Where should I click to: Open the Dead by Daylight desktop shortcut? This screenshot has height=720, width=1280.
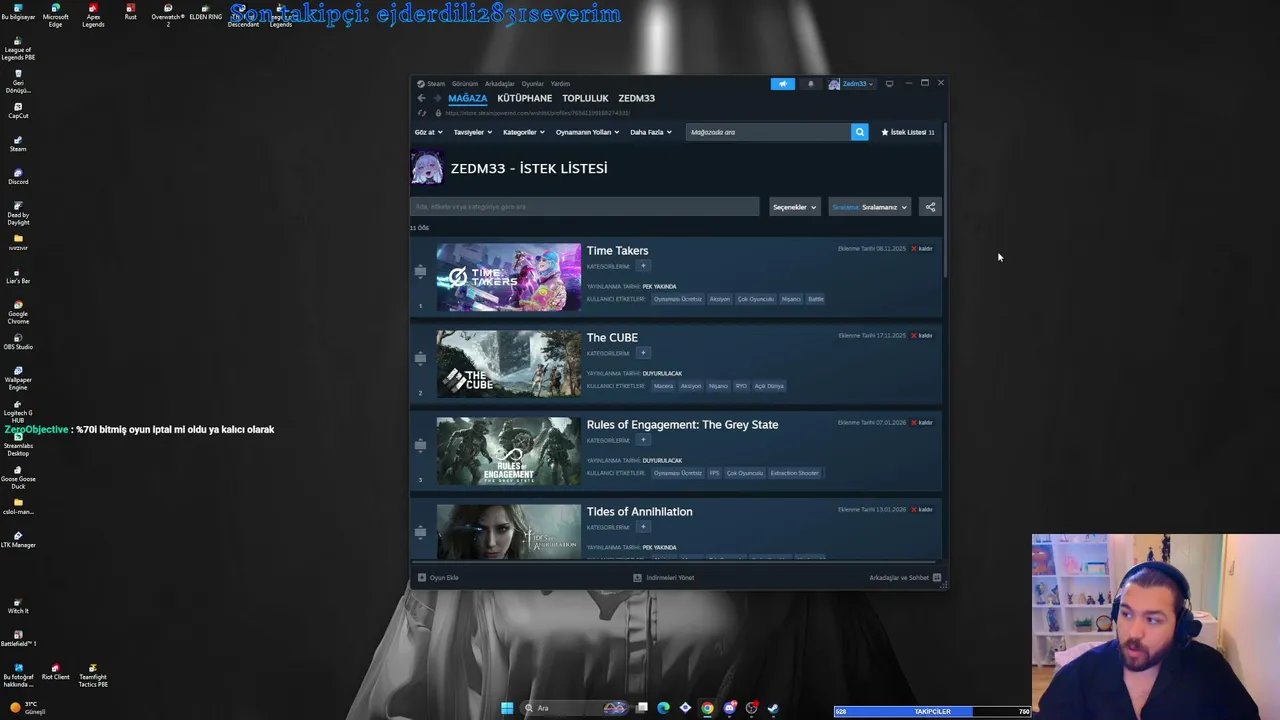pos(18,212)
